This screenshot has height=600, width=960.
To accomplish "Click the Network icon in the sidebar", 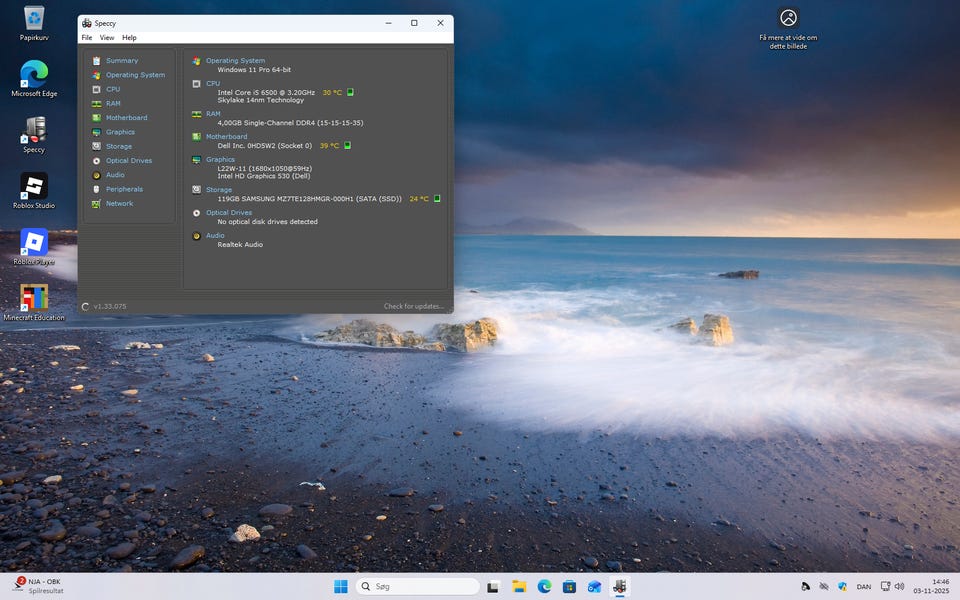I will pos(96,203).
